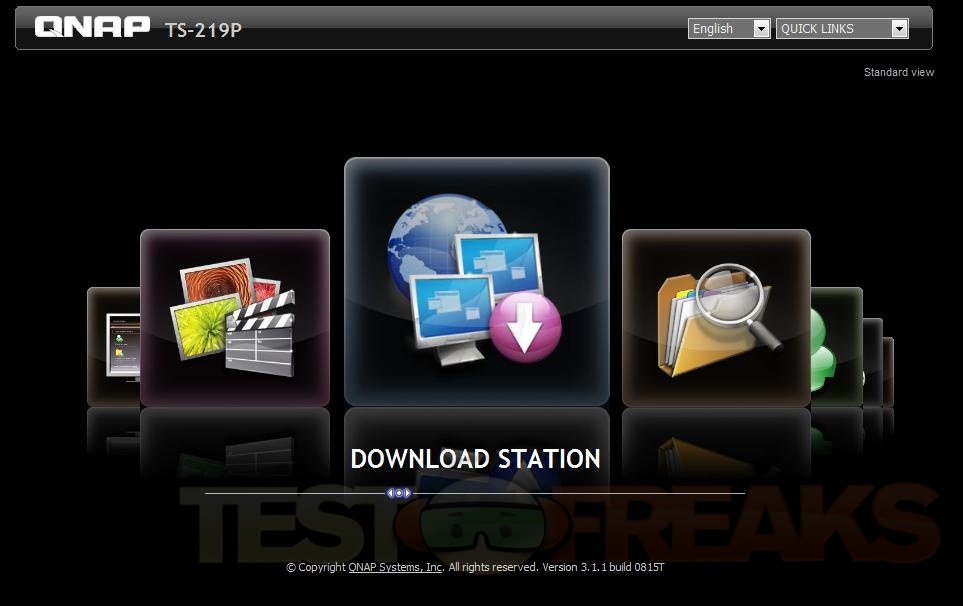This screenshot has height=606, width=963.
Task: Click the QNAP logo in the header
Action: click(x=92, y=27)
